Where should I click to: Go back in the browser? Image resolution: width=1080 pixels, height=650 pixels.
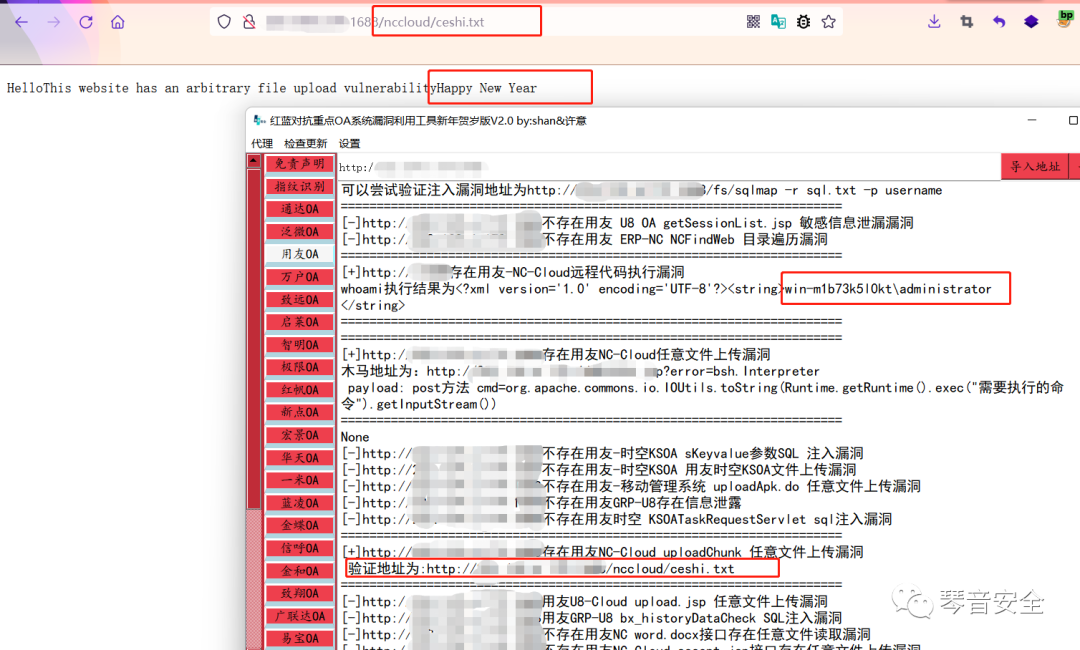tap(21, 22)
